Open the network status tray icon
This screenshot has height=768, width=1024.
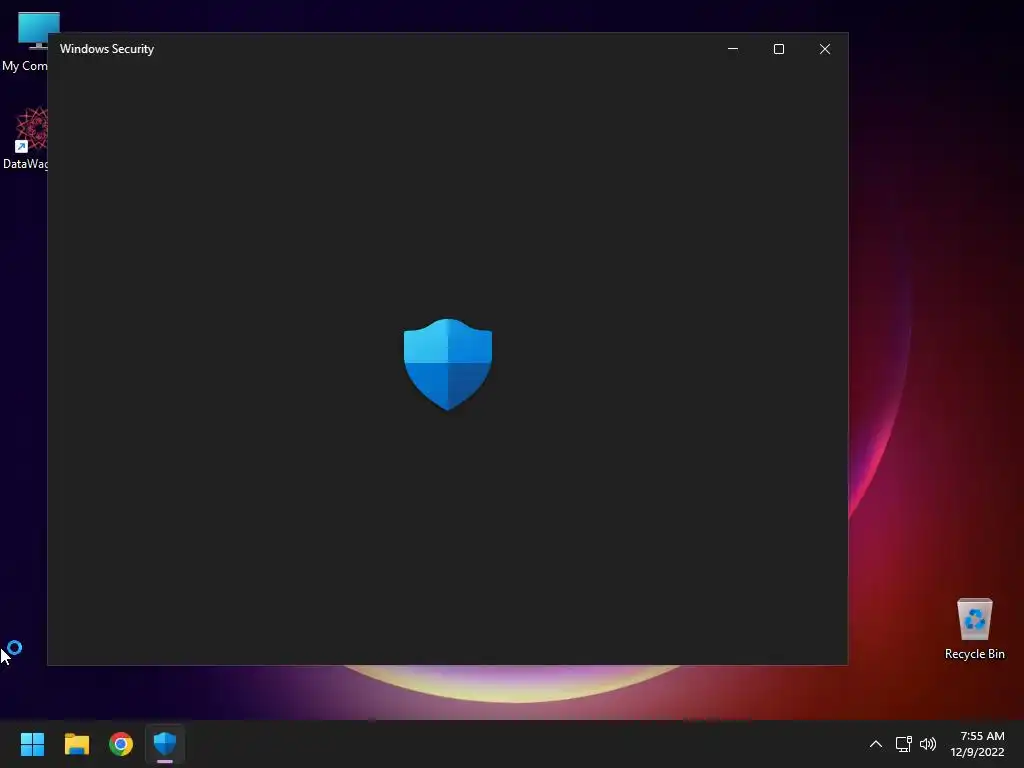point(903,744)
